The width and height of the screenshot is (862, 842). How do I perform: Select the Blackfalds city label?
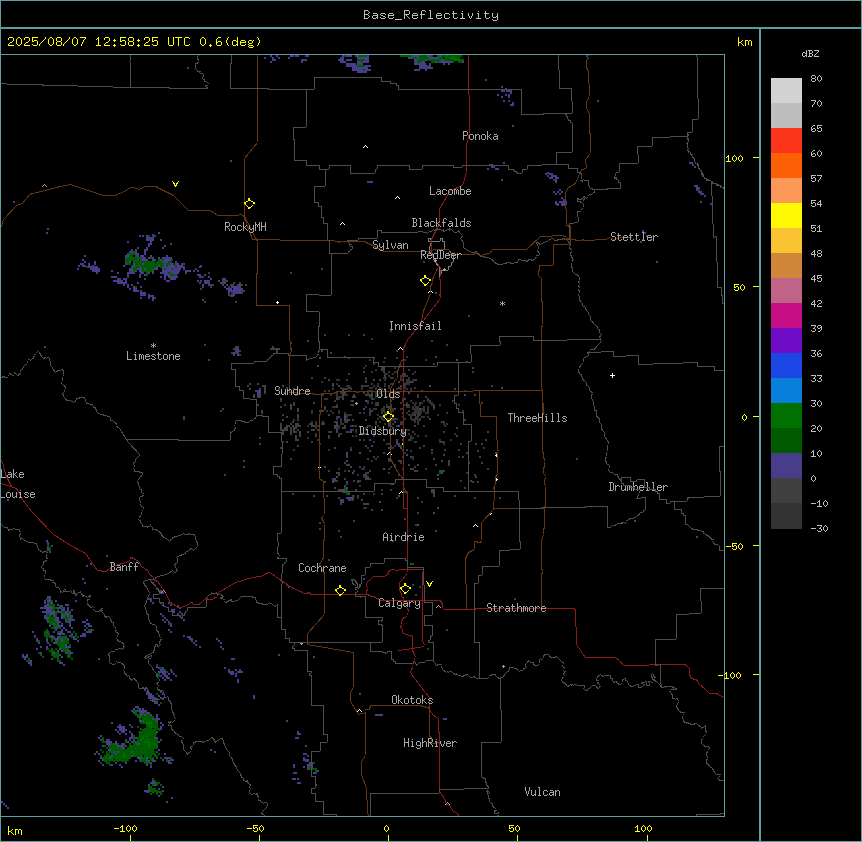(x=441, y=223)
